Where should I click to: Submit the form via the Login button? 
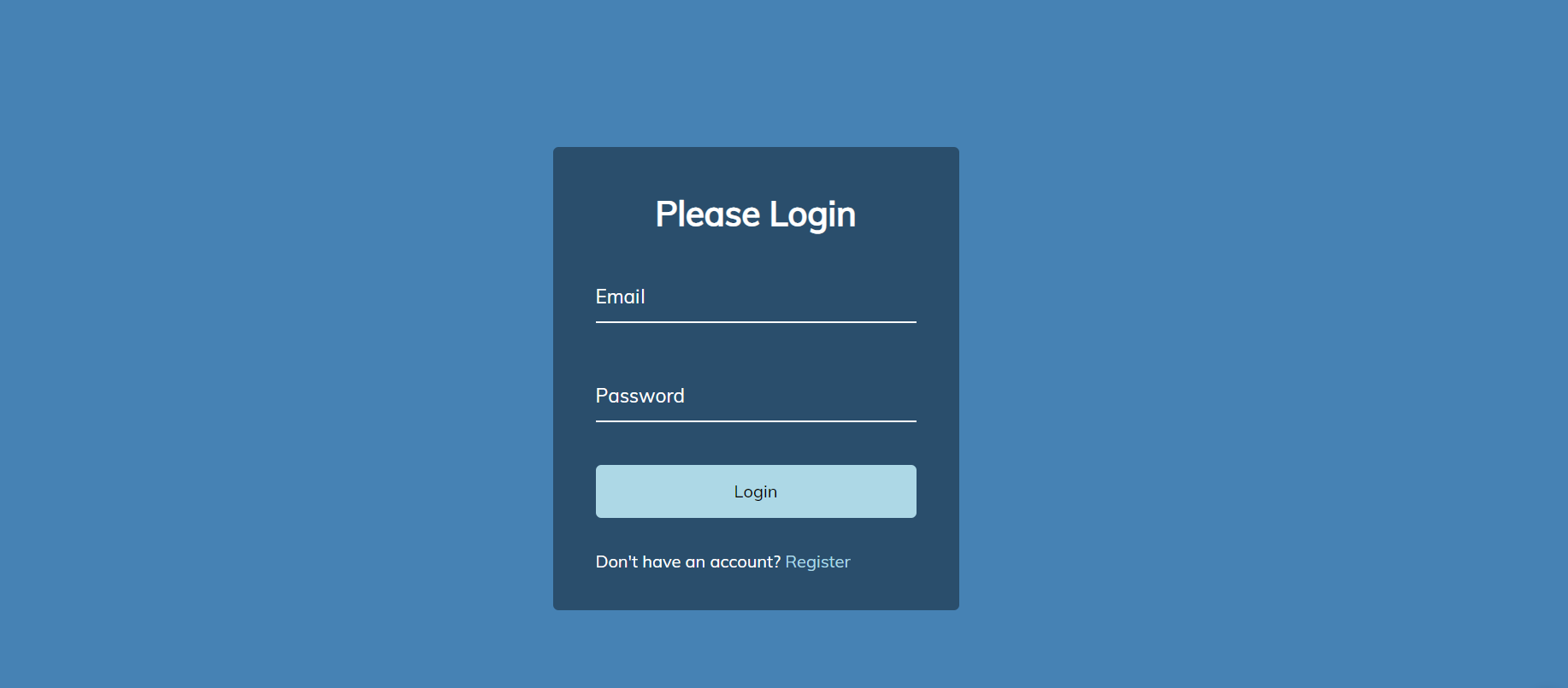[756, 491]
